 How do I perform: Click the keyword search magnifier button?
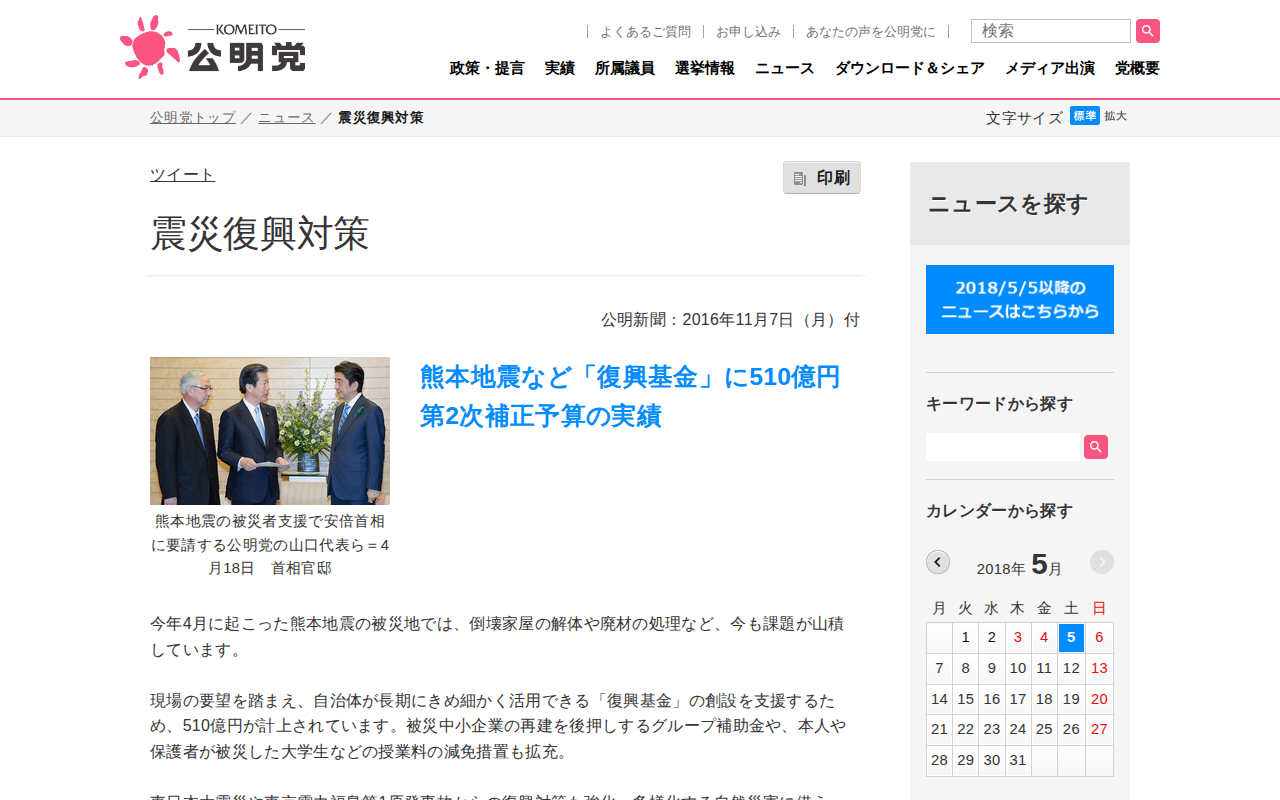point(1096,447)
